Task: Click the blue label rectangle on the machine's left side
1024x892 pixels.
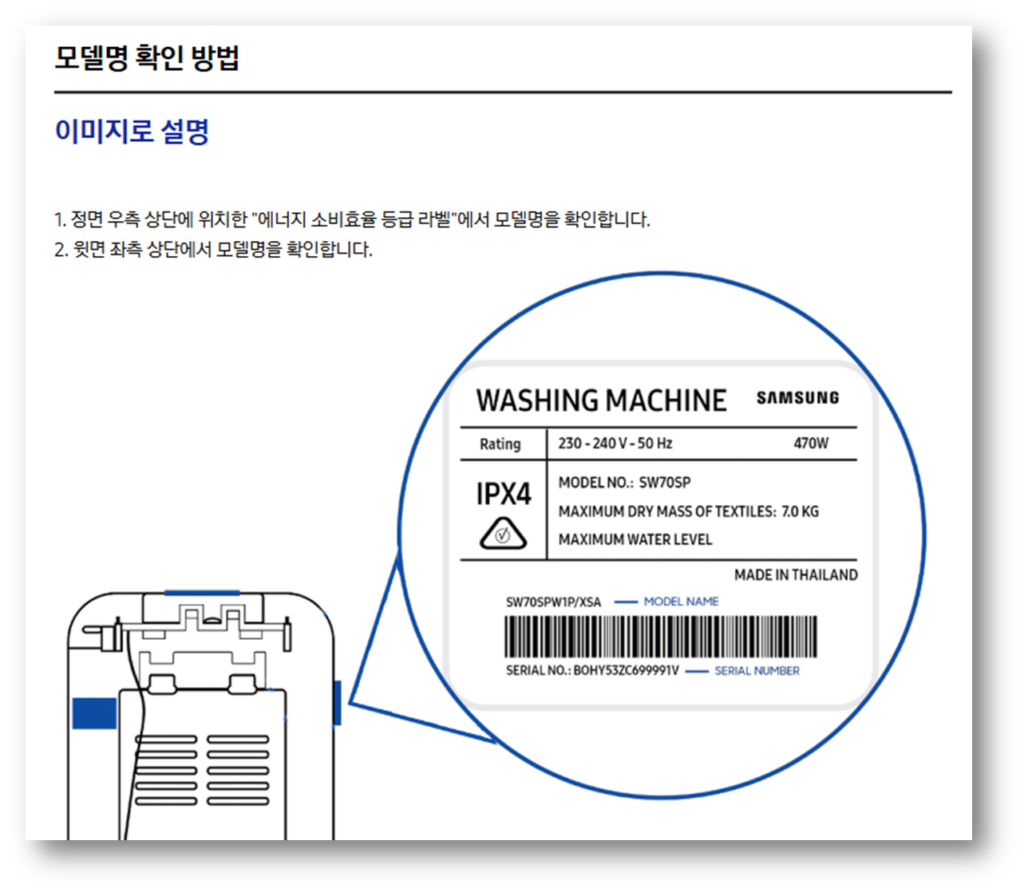Action: coord(94,713)
